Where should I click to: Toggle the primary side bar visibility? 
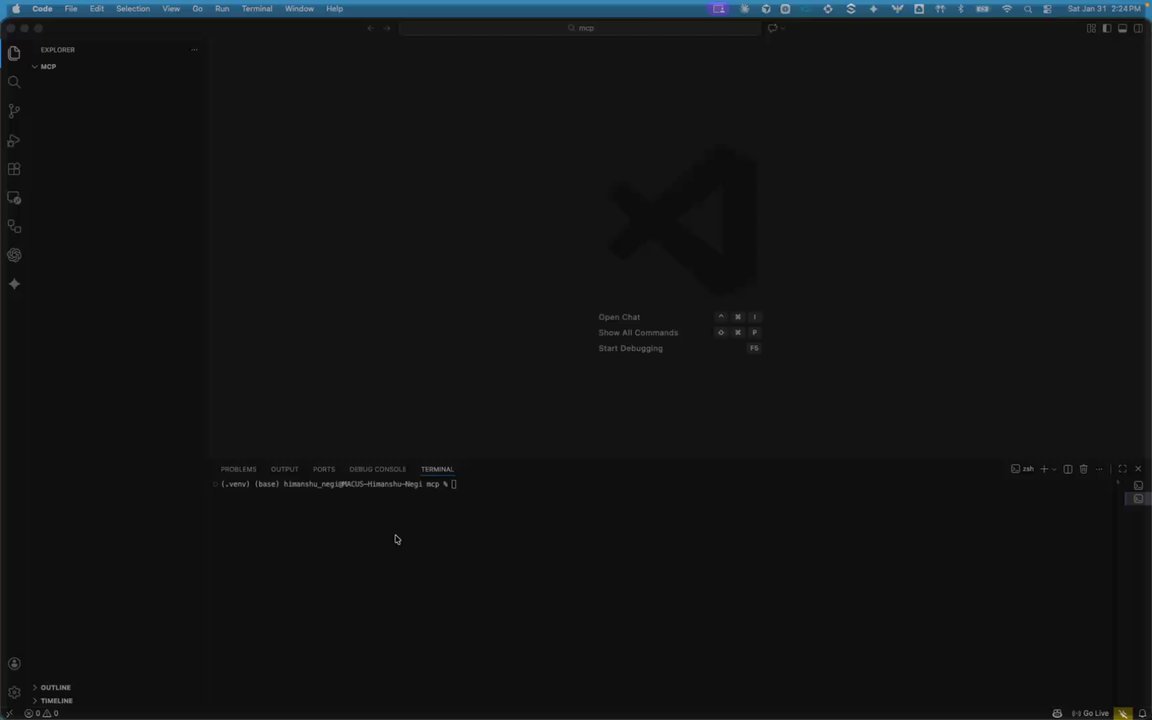tap(1106, 28)
